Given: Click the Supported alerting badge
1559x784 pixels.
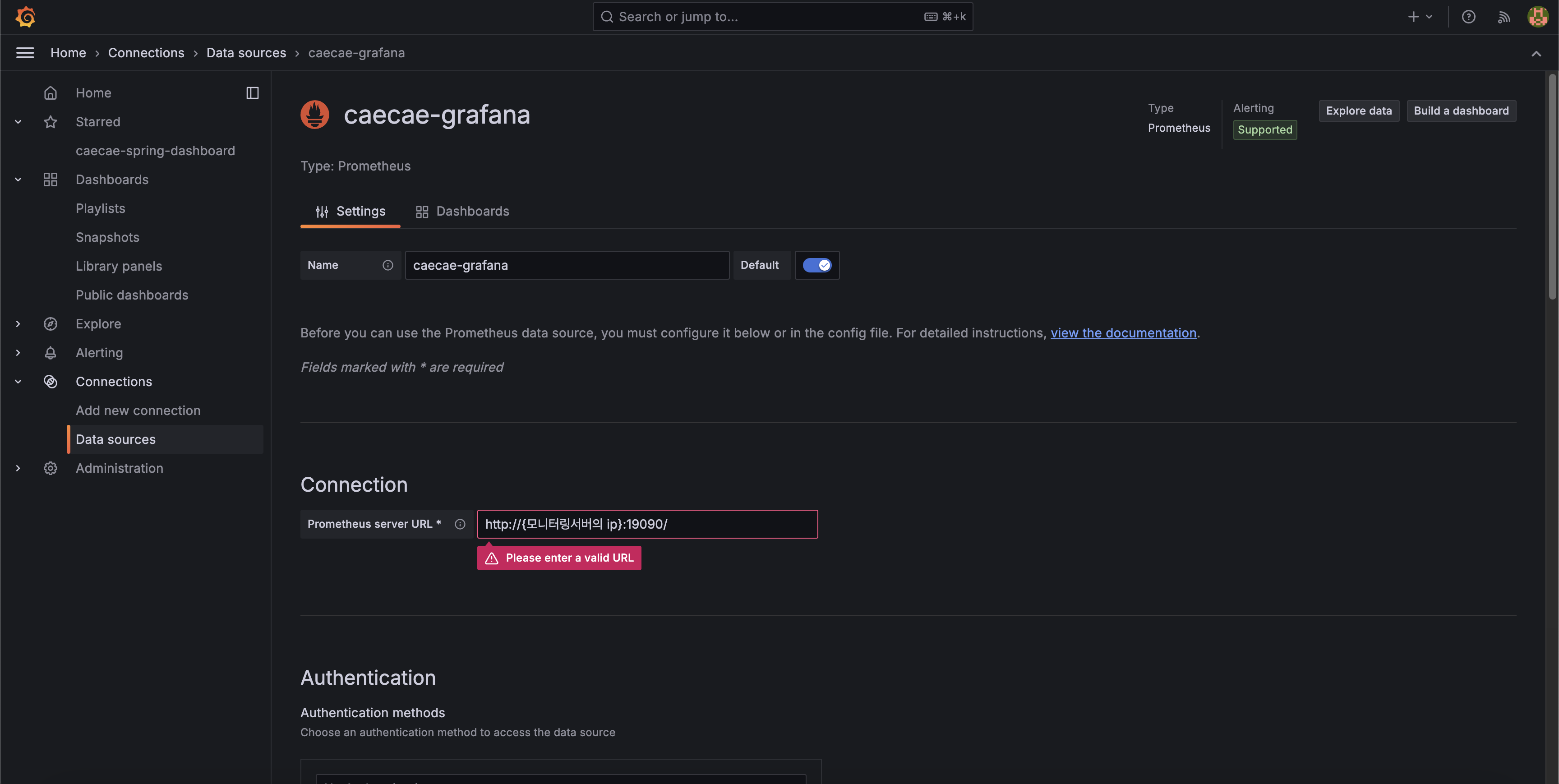Looking at the screenshot, I should tap(1265, 129).
